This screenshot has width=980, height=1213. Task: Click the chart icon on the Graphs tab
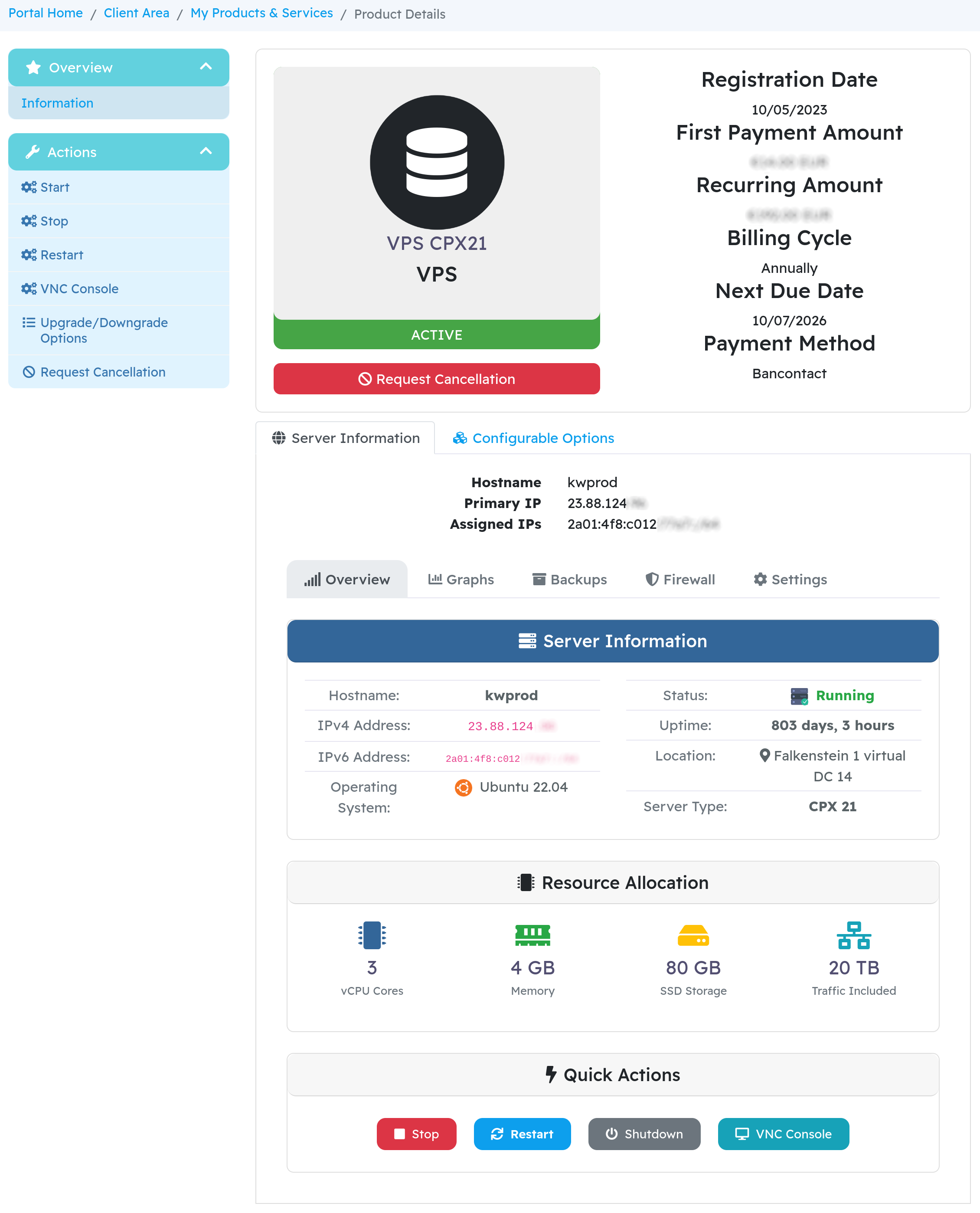pyautogui.click(x=435, y=580)
